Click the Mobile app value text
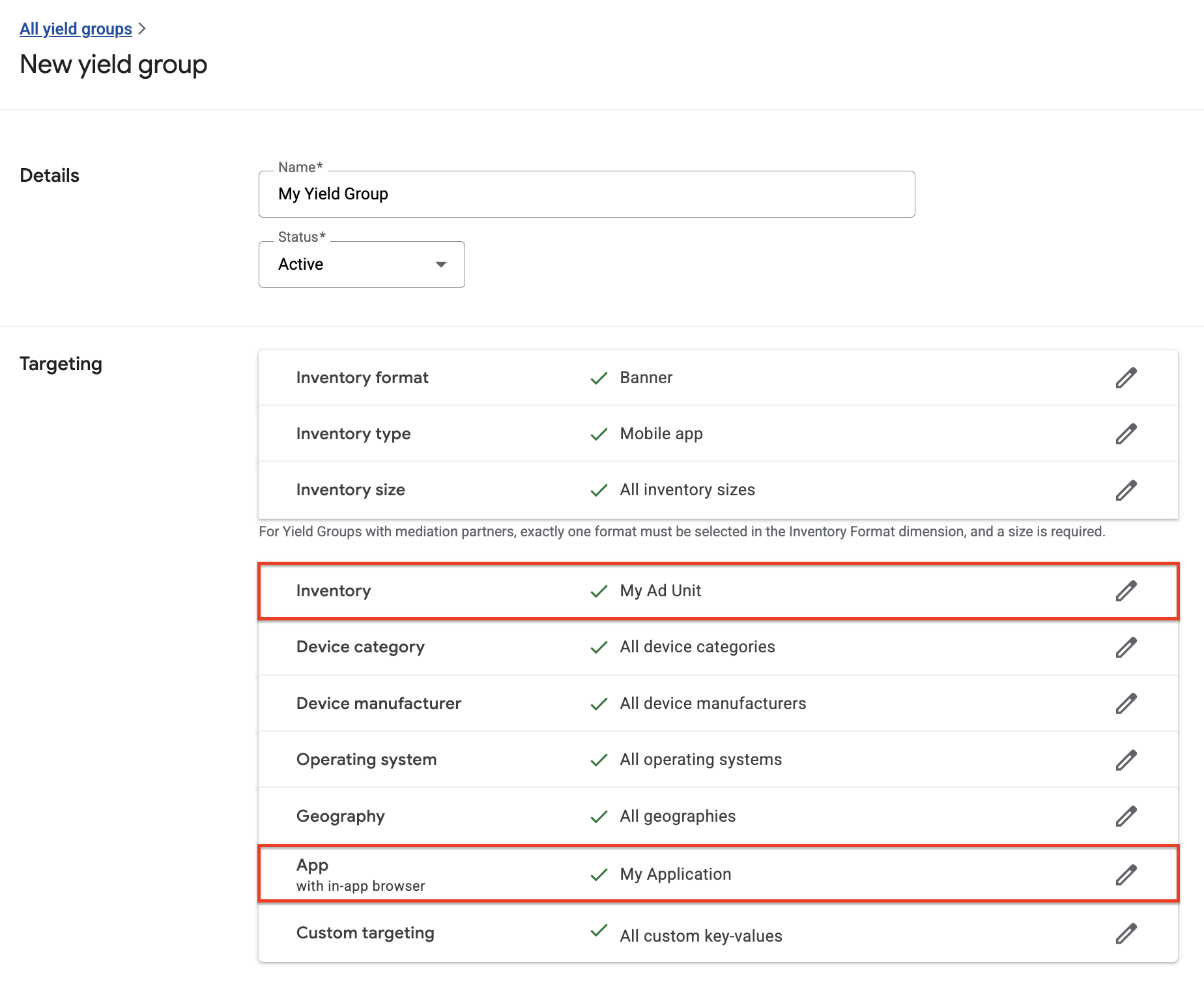Screen dimensions: 1204x984 pyautogui.click(x=661, y=434)
